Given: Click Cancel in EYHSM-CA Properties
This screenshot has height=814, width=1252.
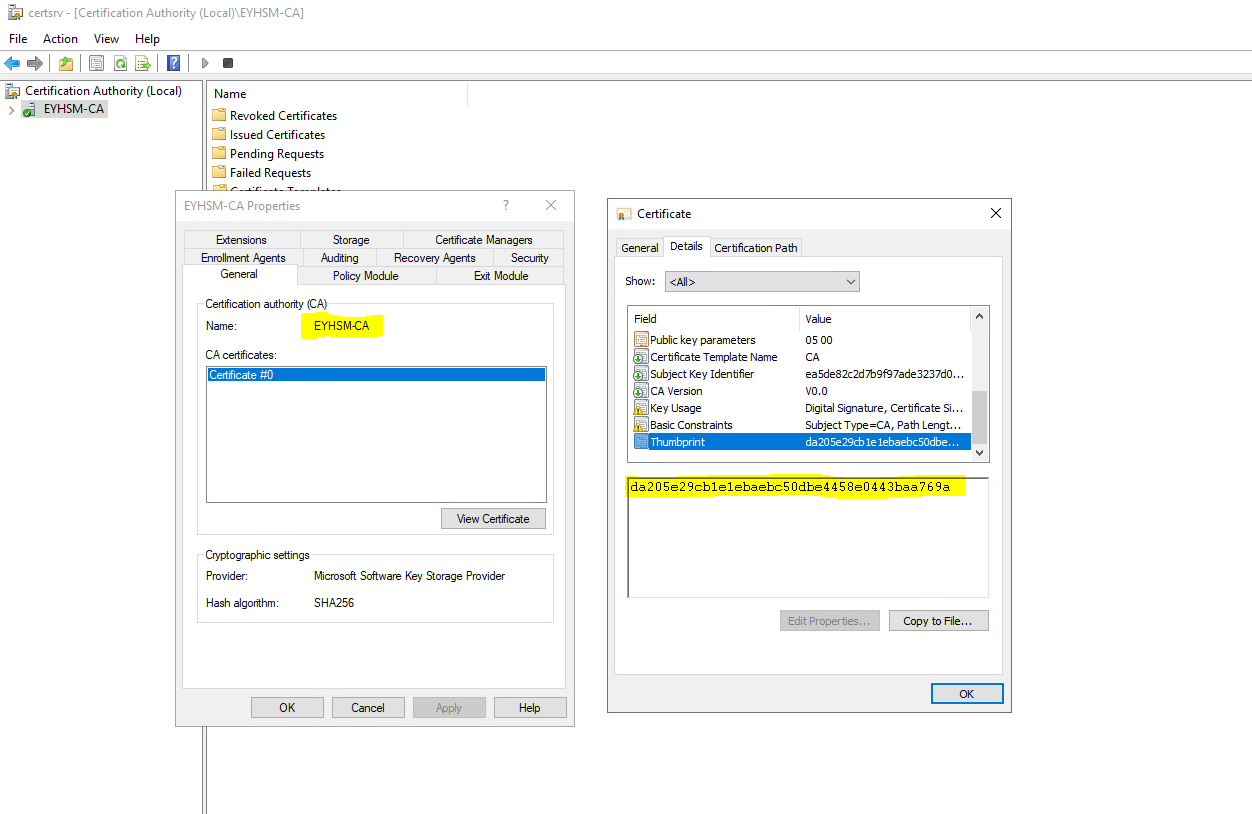Looking at the screenshot, I should (x=368, y=708).
